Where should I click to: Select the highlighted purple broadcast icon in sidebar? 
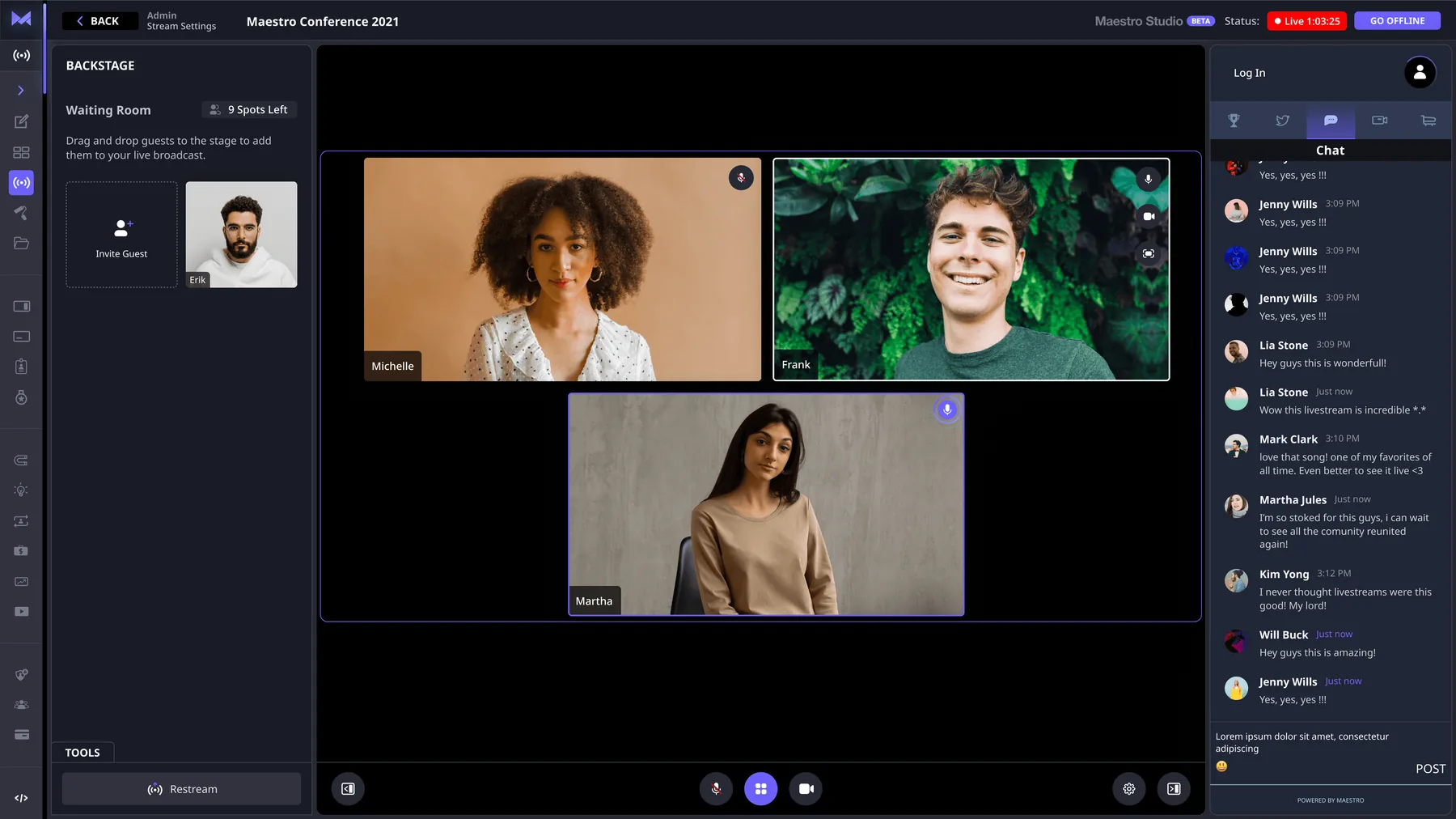coord(21,183)
